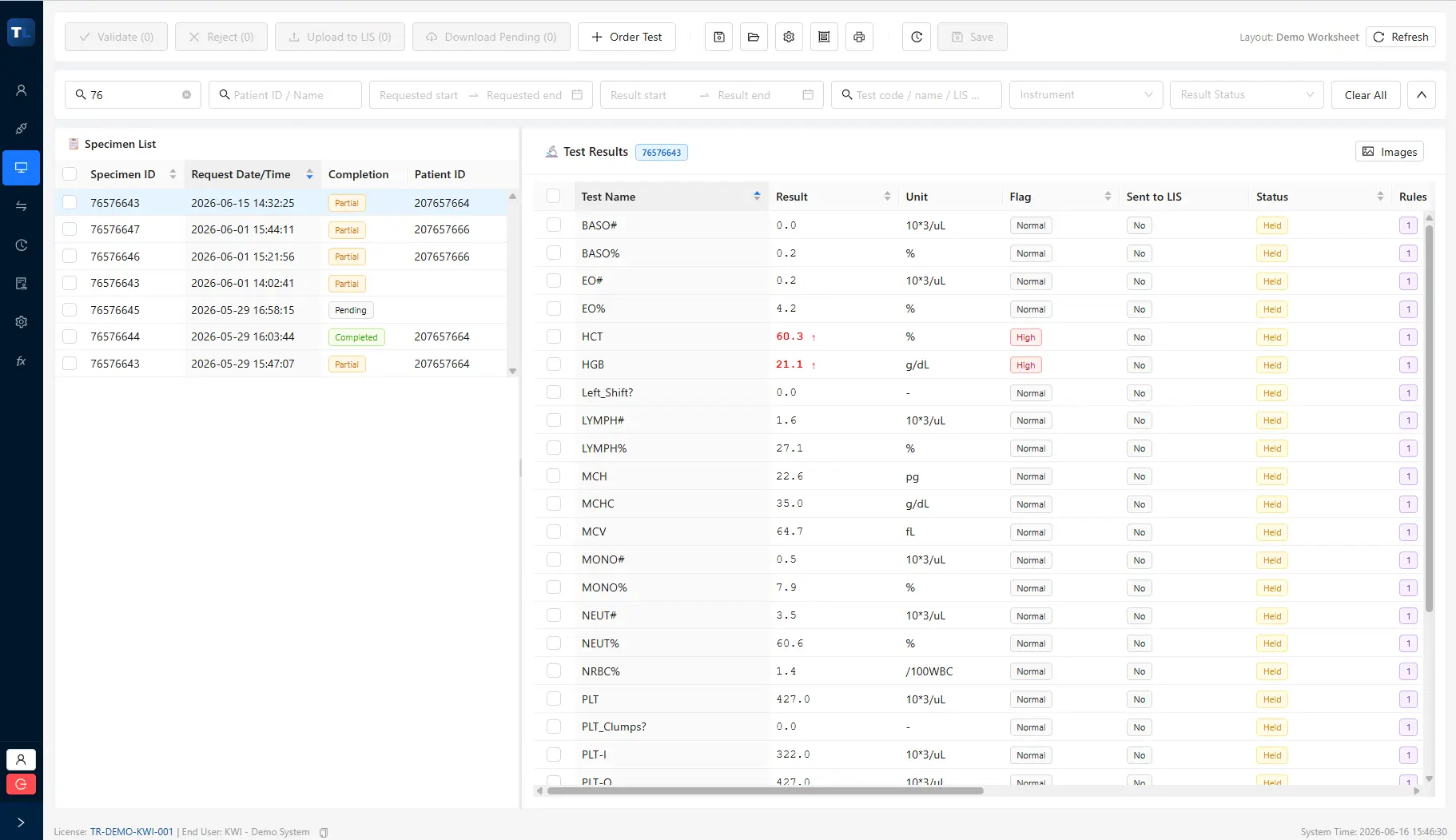Sort by Specimen ID column arrows

click(173, 174)
